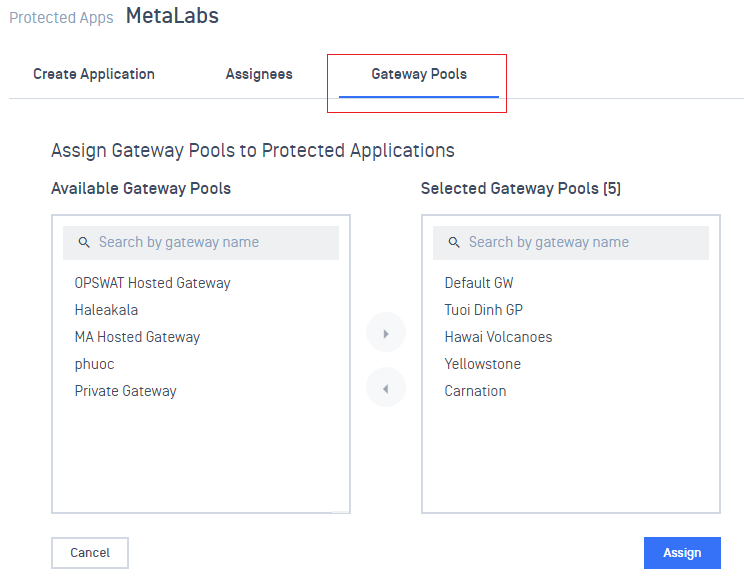Select OPSWAT Hosted Gateway from available list
The image size is (744, 585).
(x=152, y=283)
